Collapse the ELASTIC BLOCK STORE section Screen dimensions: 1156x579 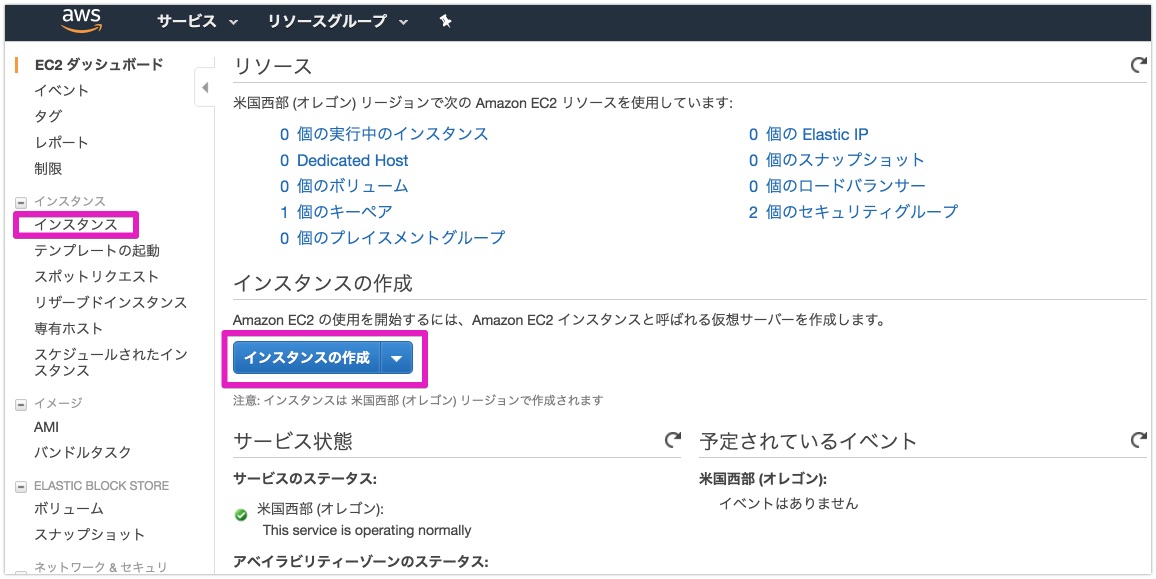[x=21, y=485]
